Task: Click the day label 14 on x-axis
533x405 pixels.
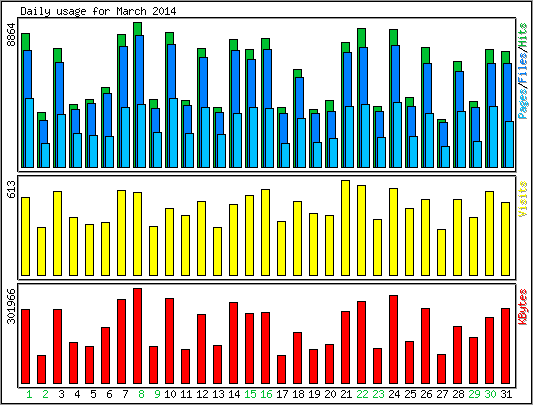Action: (234, 394)
